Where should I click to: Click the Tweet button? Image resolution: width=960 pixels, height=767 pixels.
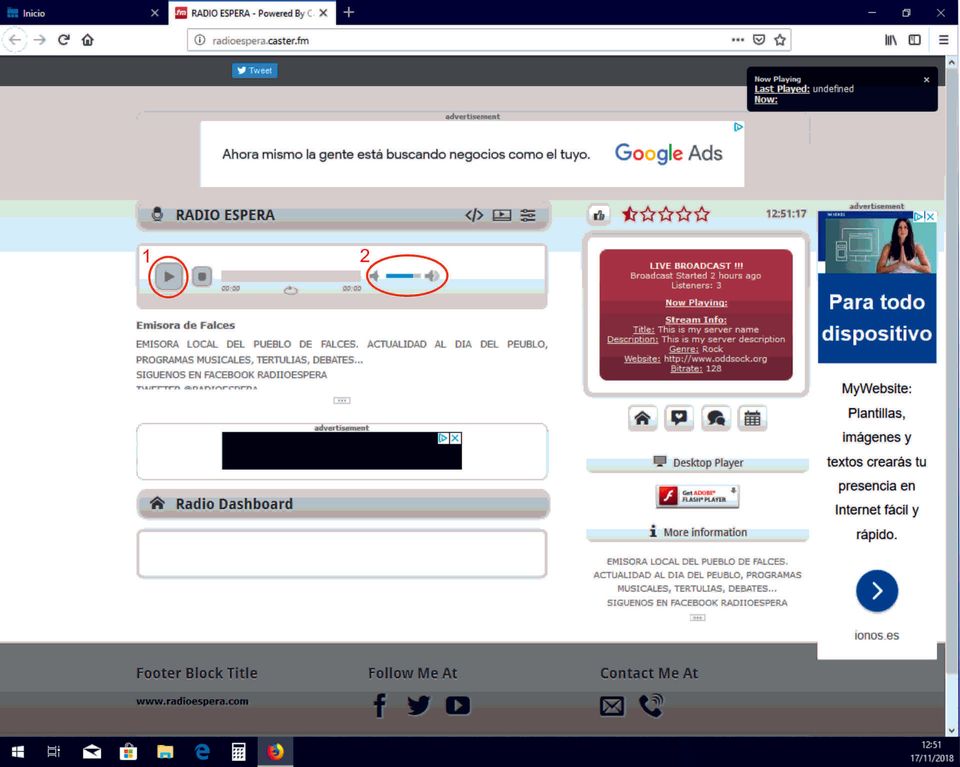(x=255, y=70)
